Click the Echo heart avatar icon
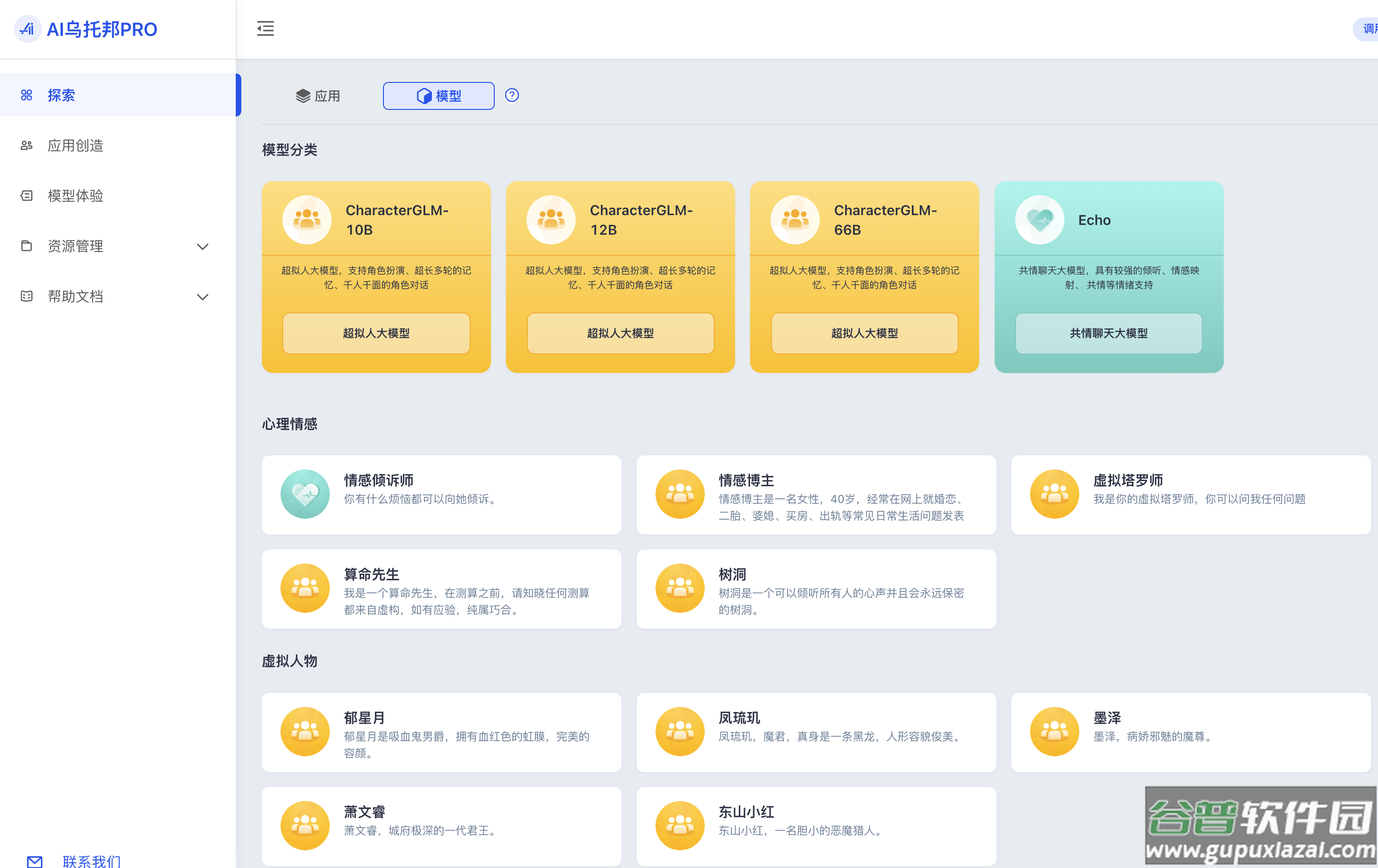The height and width of the screenshot is (868, 1378). pyautogui.click(x=1039, y=220)
